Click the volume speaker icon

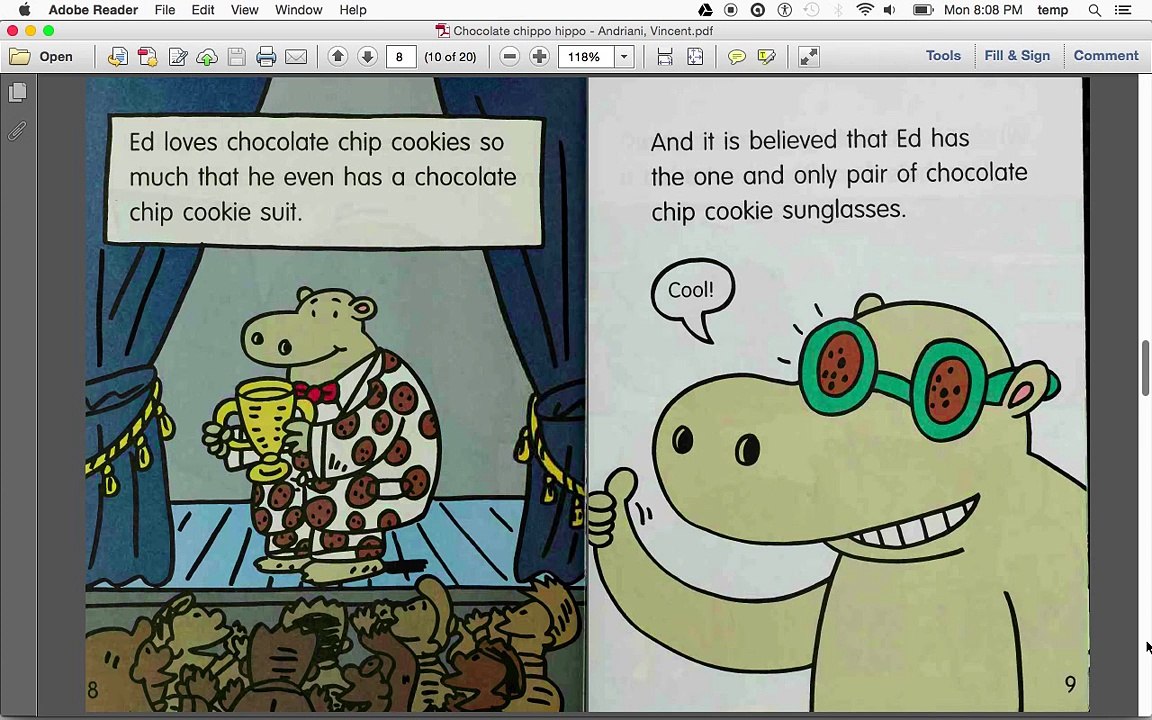click(890, 10)
